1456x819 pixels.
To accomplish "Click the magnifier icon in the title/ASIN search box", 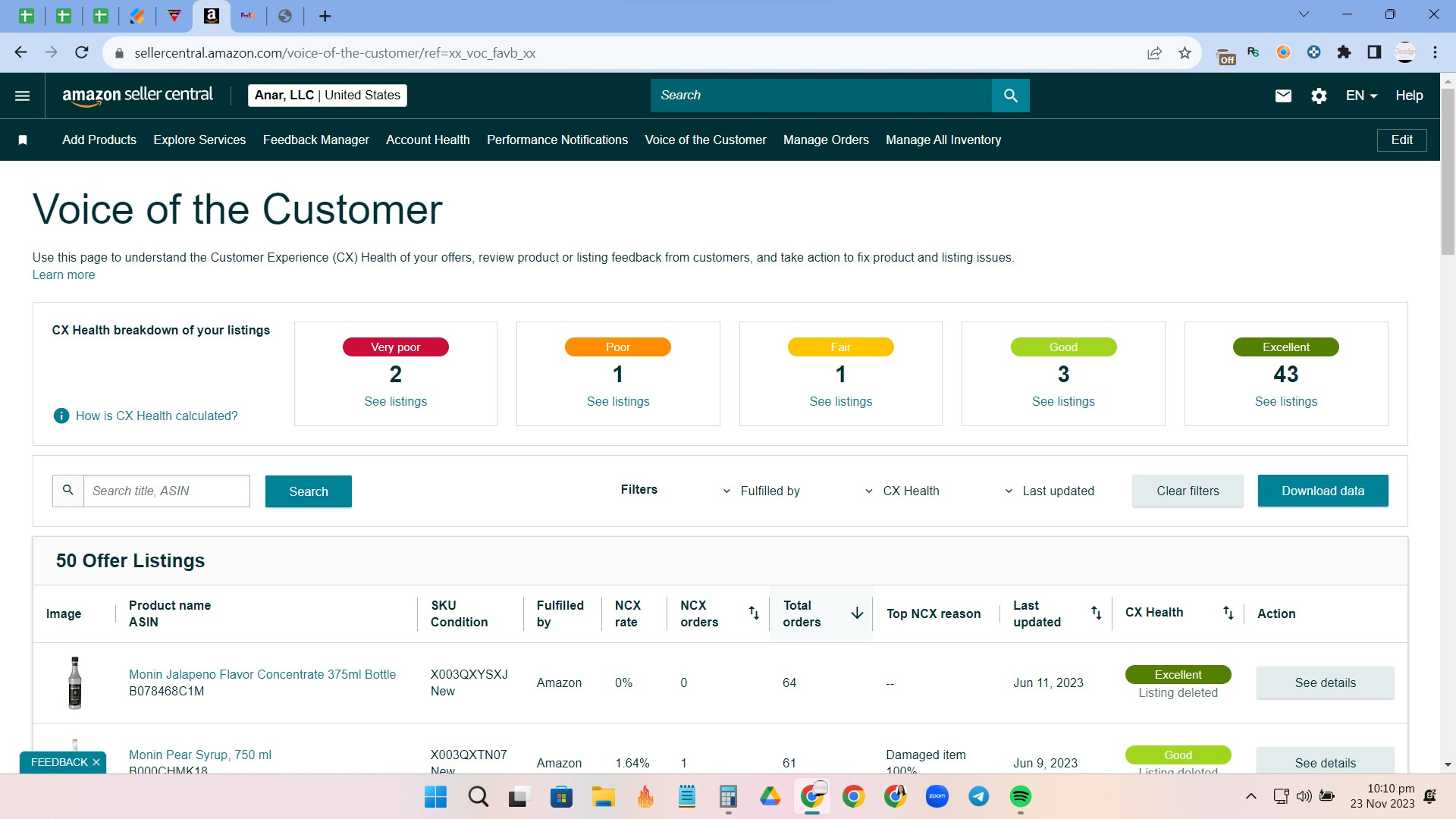I will point(68,491).
